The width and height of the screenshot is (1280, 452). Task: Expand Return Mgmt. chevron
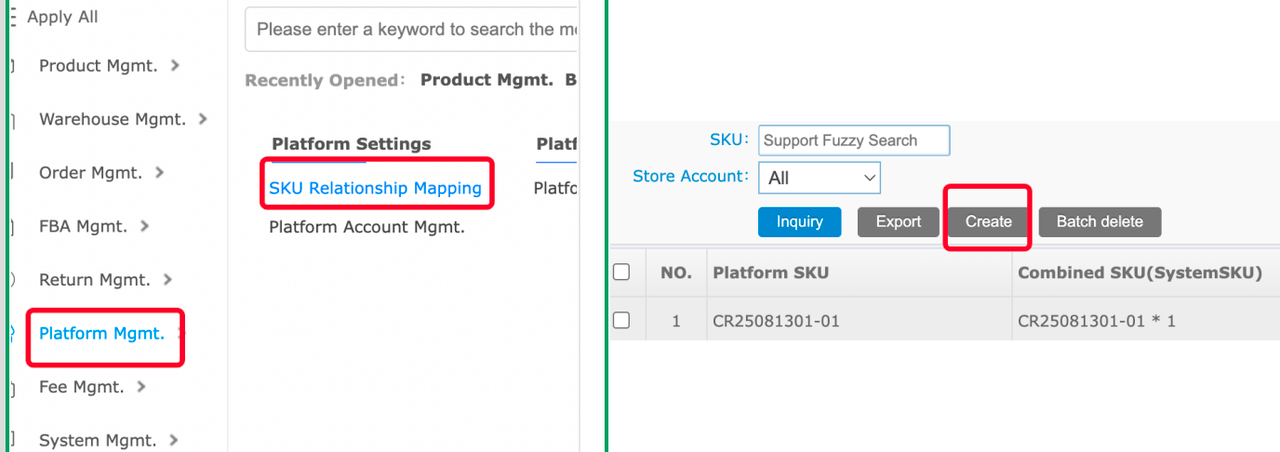pyautogui.click(x=167, y=280)
